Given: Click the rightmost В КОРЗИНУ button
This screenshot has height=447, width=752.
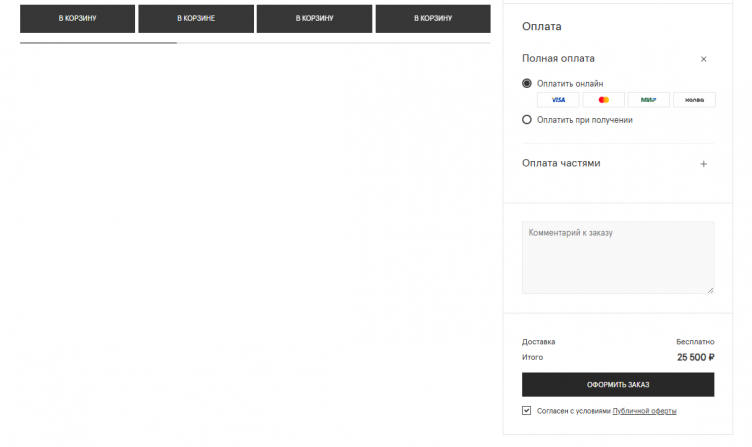Looking at the screenshot, I should pyautogui.click(x=432, y=19).
